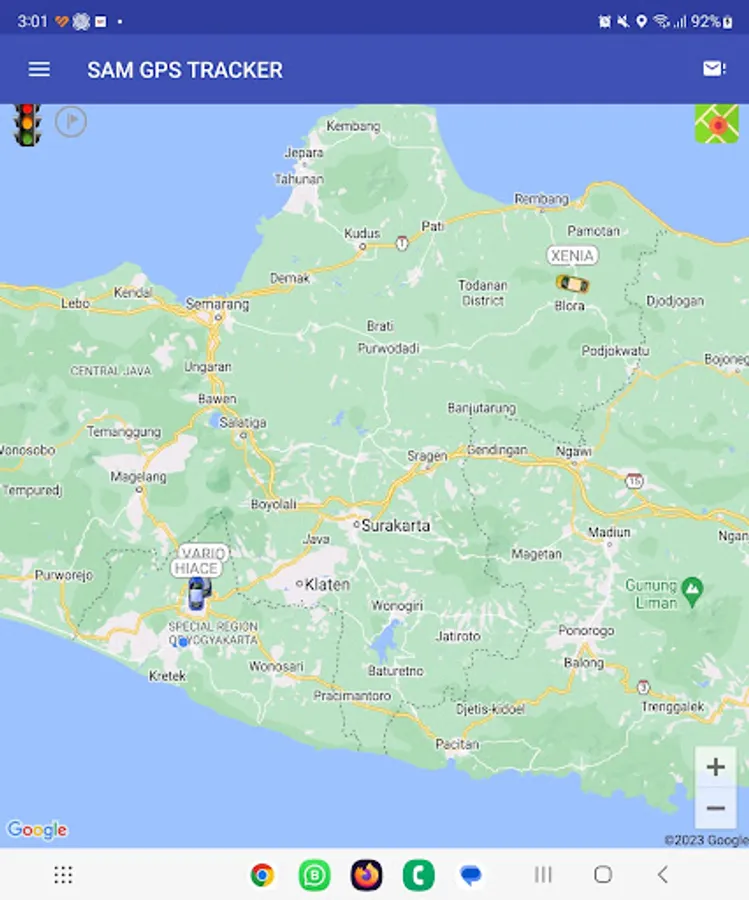749x900 pixels.
Task: Tap the Demak town label
Action: (290, 278)
